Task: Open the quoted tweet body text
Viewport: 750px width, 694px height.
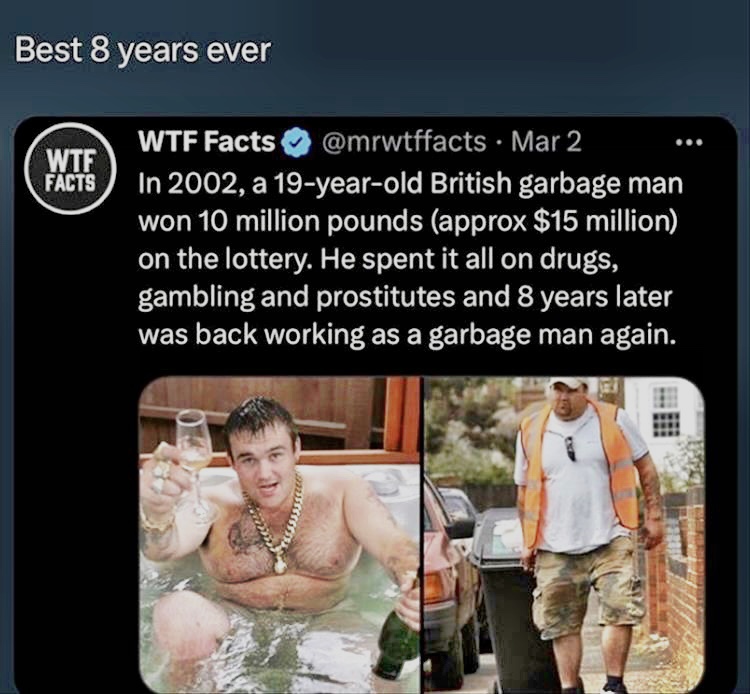Action: (x=410, y=259)
